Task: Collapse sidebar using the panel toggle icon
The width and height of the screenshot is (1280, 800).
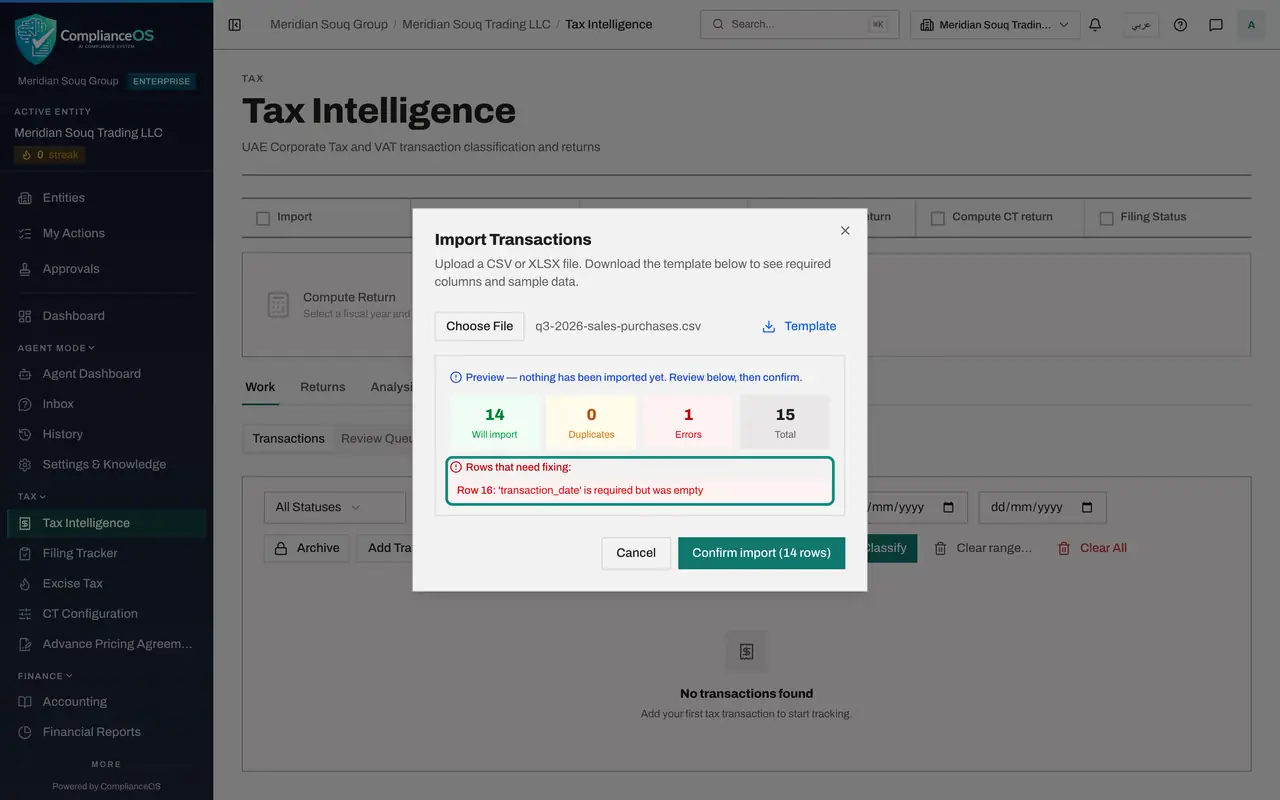Action: pos(235,25)
